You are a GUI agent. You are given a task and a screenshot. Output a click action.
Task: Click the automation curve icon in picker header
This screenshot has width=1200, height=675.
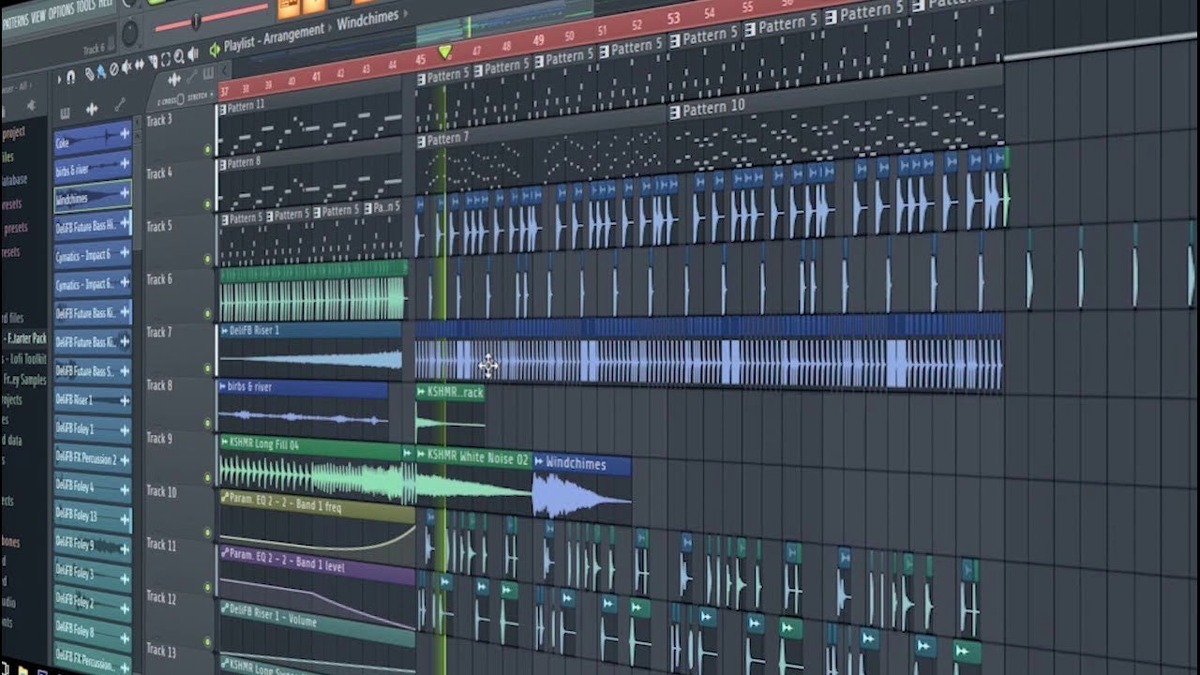point(120,104)
